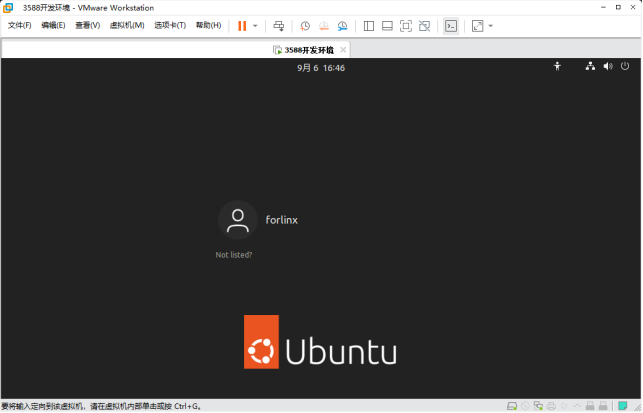The width and height of the screenshot is (643, 413).
Task: Toggle the thumbnail bar view
Action: (387, 26)
